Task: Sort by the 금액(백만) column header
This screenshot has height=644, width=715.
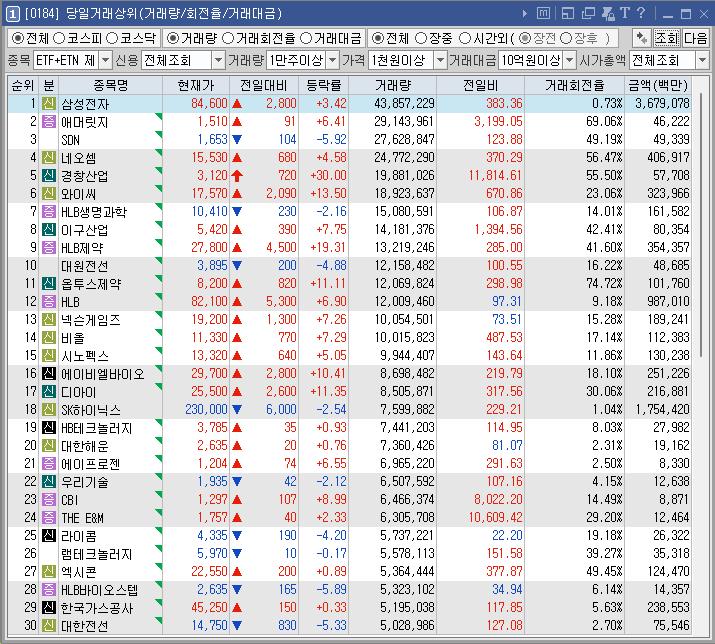Action: click(658, 85)
